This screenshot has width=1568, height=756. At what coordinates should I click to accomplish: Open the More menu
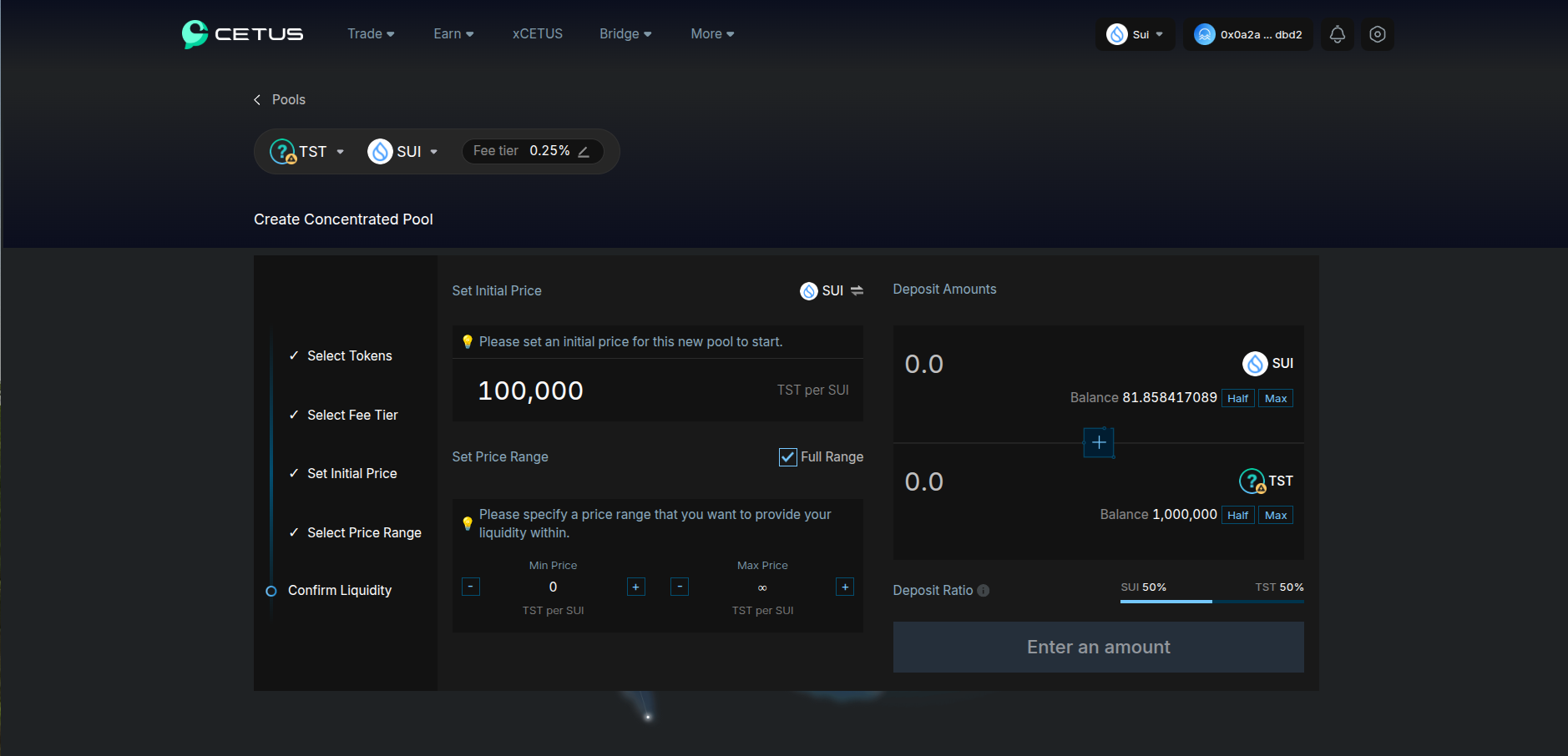pyautogui.click(x=713, y=34)
